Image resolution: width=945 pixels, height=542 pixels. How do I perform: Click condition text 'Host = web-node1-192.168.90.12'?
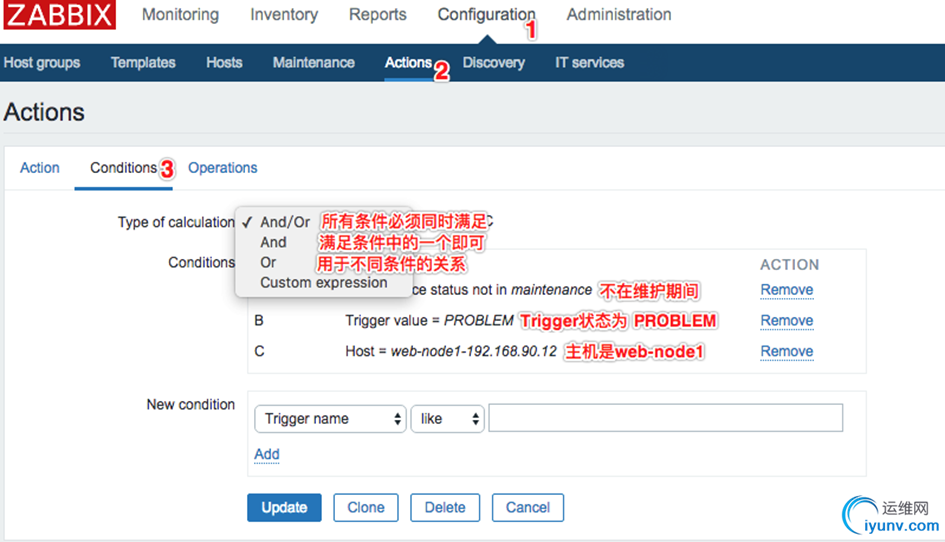tap(451, 351)
